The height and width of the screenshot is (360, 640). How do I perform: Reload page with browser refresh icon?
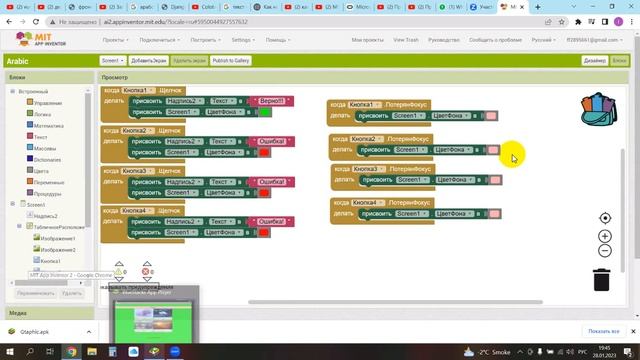click(36, 22)
